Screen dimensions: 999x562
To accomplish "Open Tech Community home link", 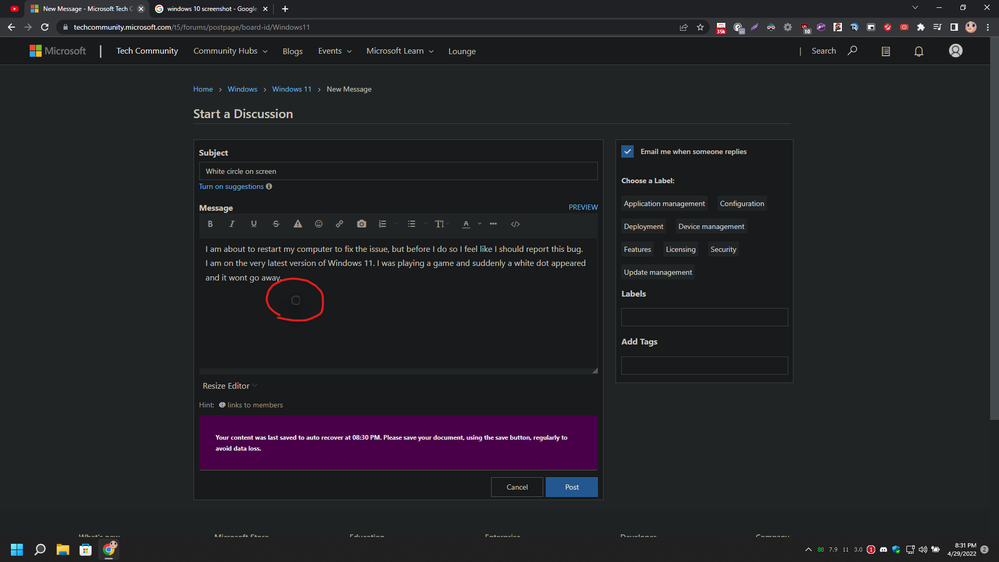I will click(x=147, y=51).
